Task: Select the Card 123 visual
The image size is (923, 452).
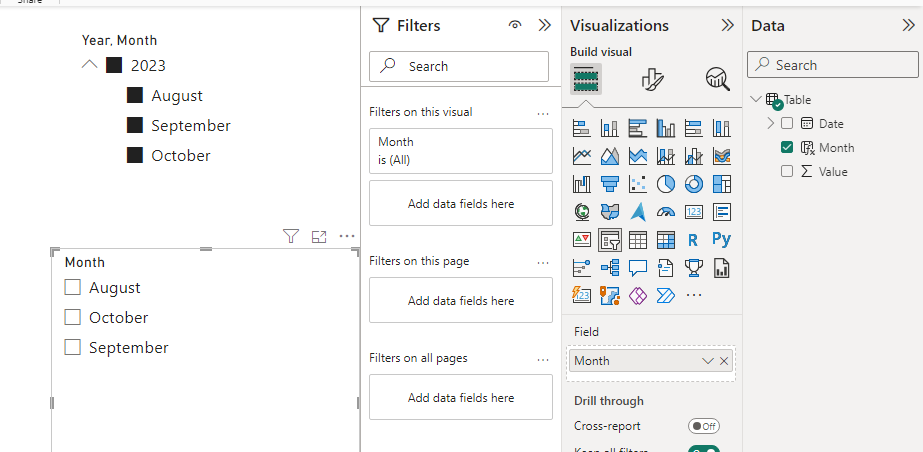Action: tap(693, 212)
